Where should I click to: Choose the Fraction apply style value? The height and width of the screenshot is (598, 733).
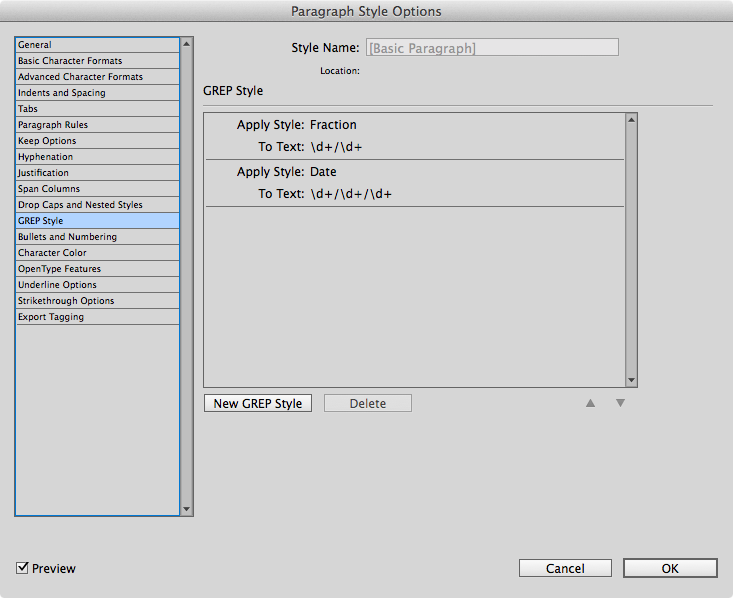click(333, 125)
